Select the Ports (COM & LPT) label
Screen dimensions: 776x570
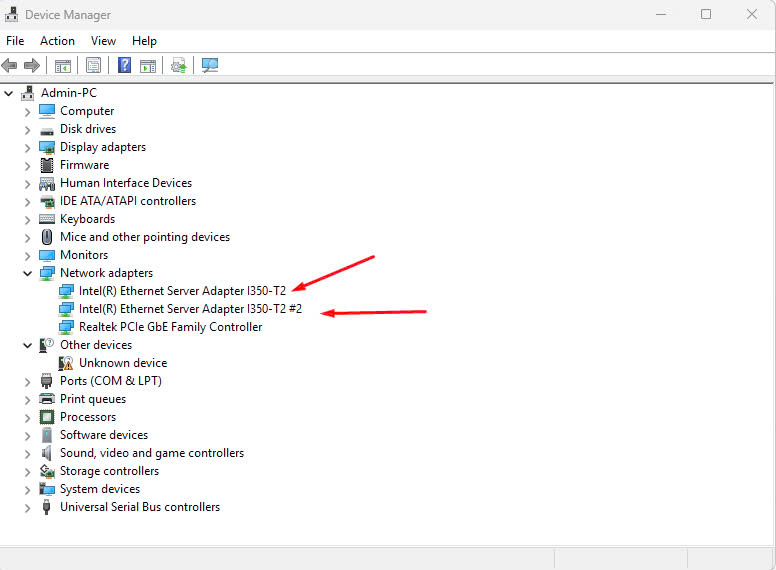pyautogui.click(x=110, y=381)
